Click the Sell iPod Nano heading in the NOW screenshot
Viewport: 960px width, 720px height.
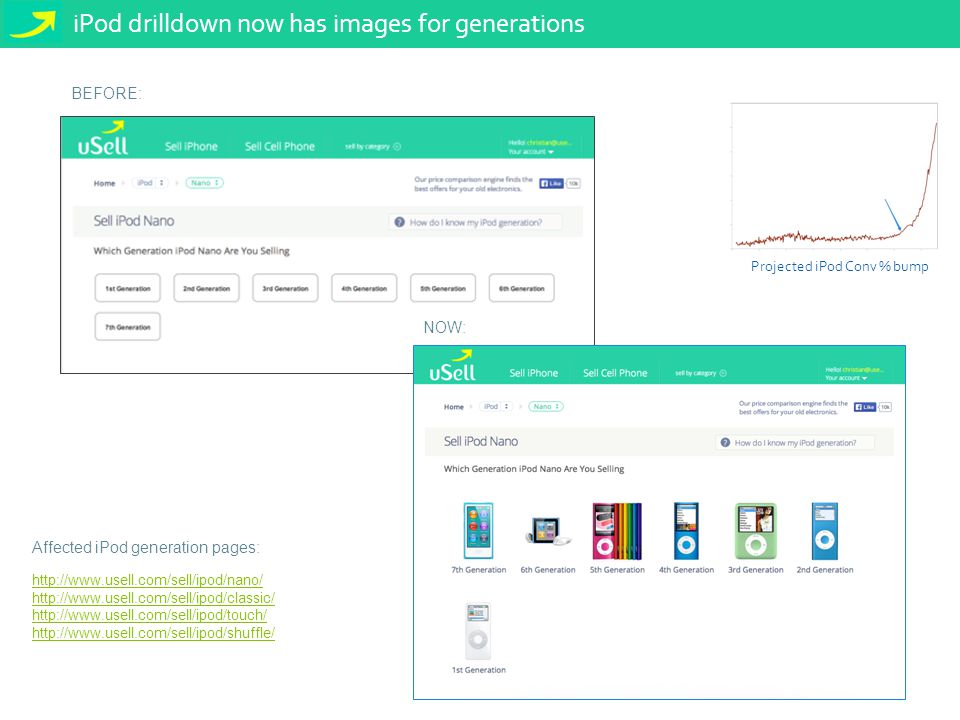481,441
